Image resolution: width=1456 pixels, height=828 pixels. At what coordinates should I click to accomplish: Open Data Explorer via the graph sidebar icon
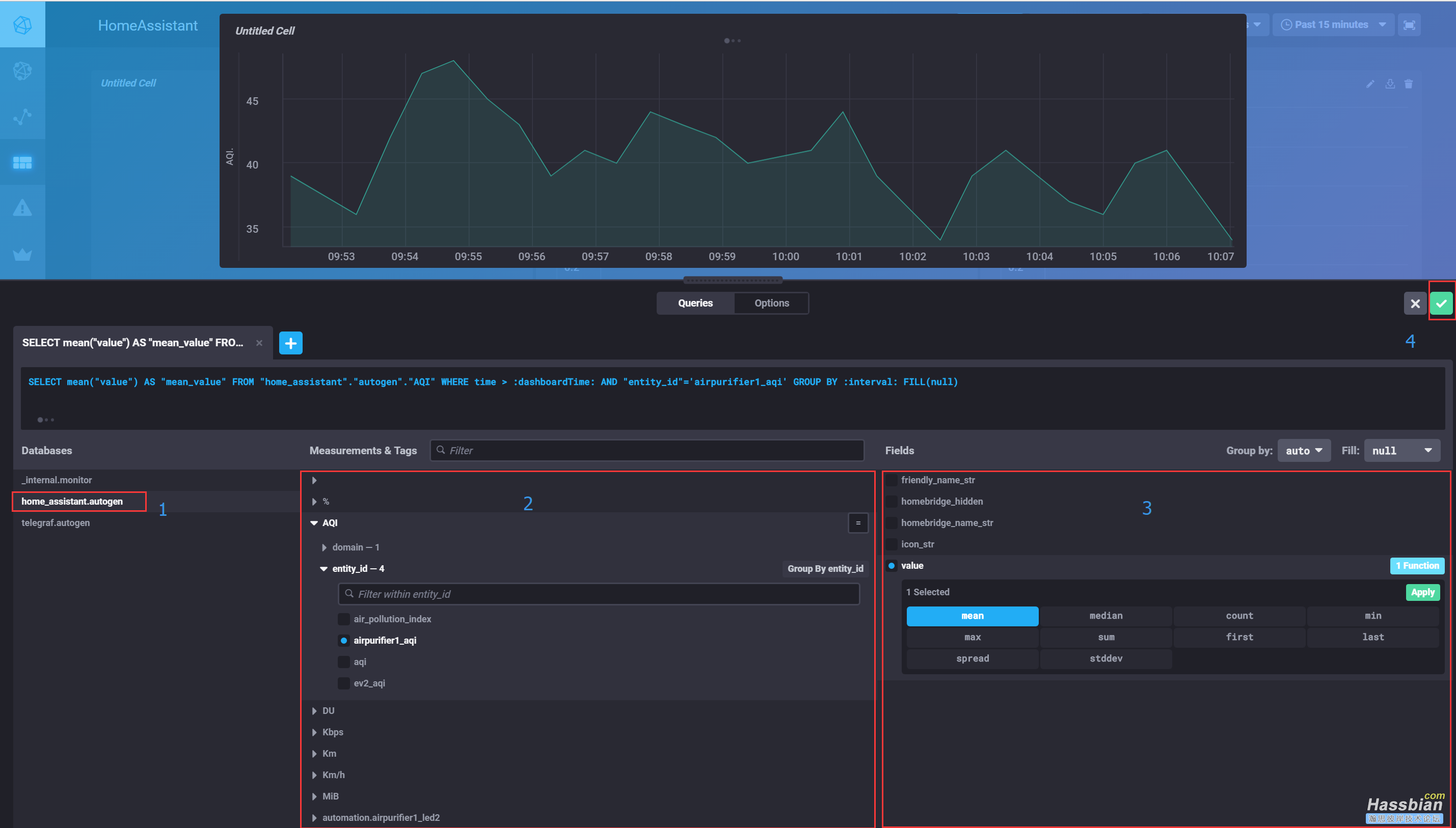(x=22, y=117)
